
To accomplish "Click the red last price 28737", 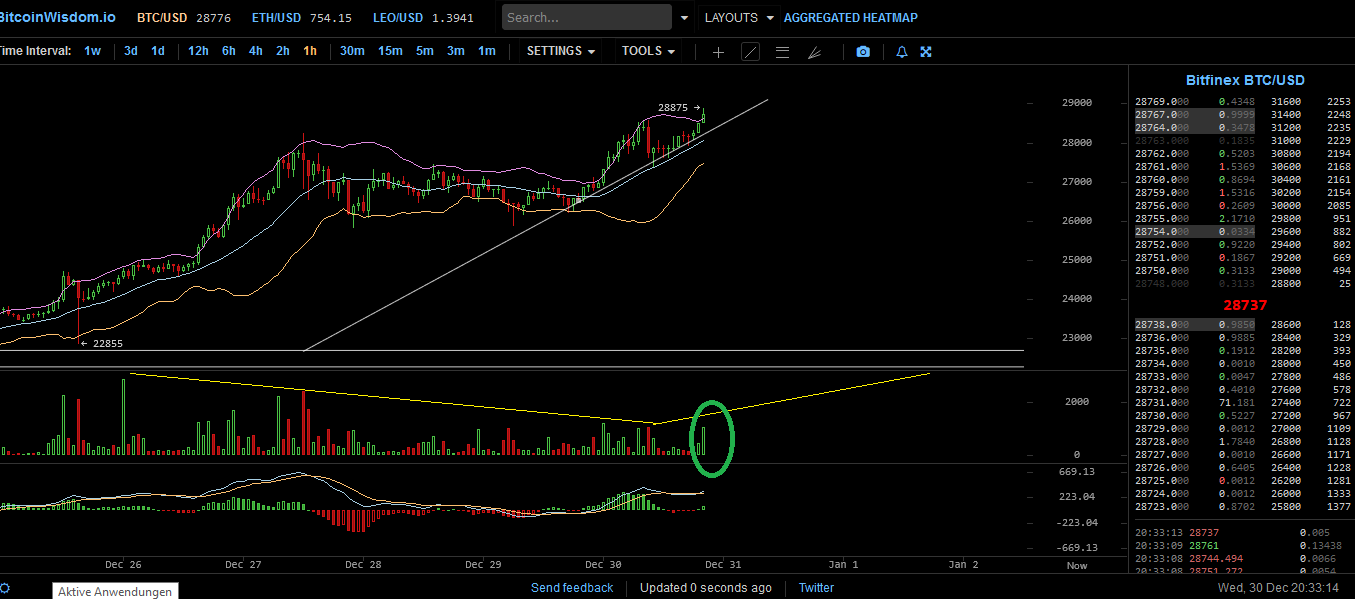I will coord(1245,305).
